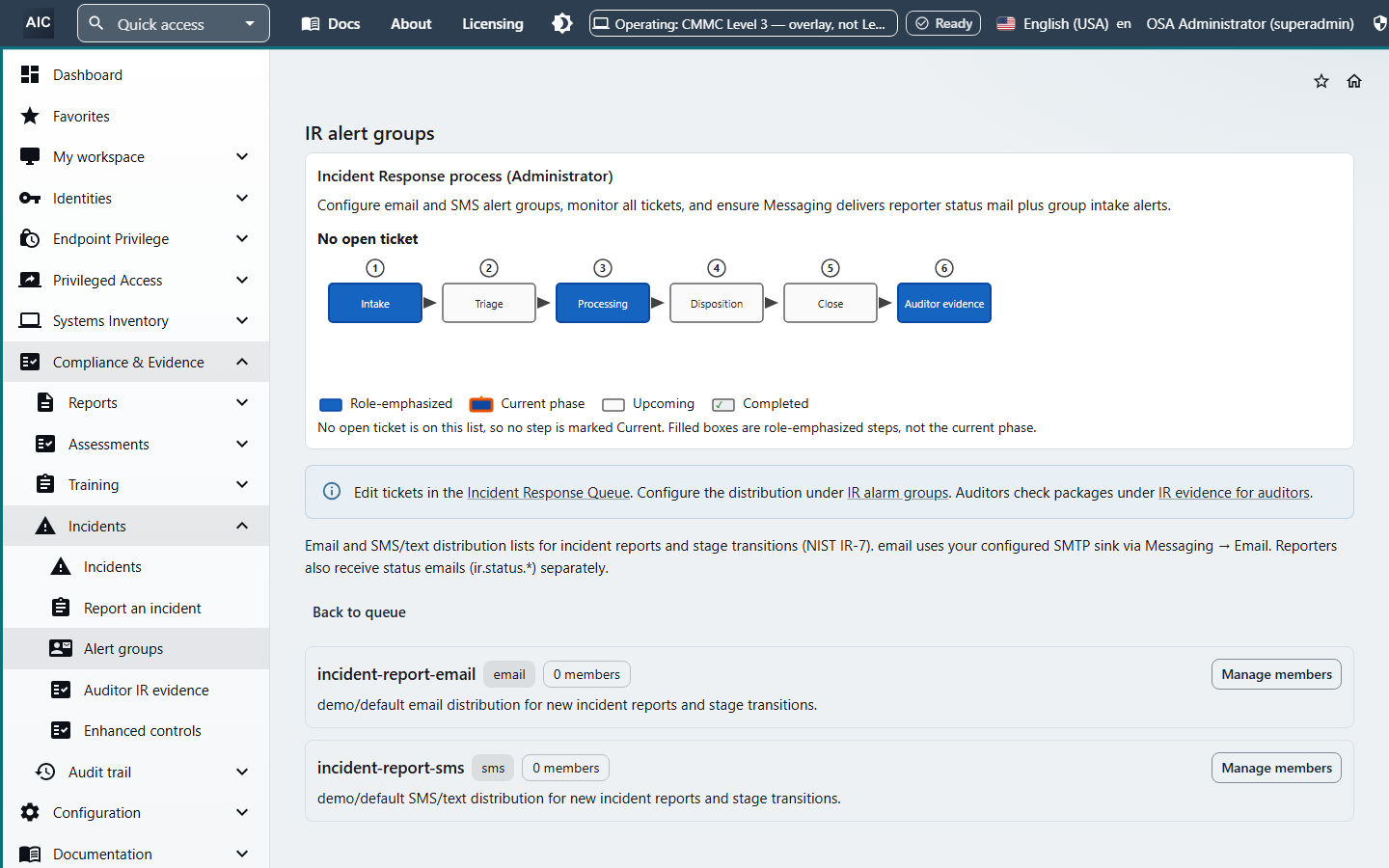1389x868 pixels.
Task: Open the Docs menu
Action: [331, 23]
